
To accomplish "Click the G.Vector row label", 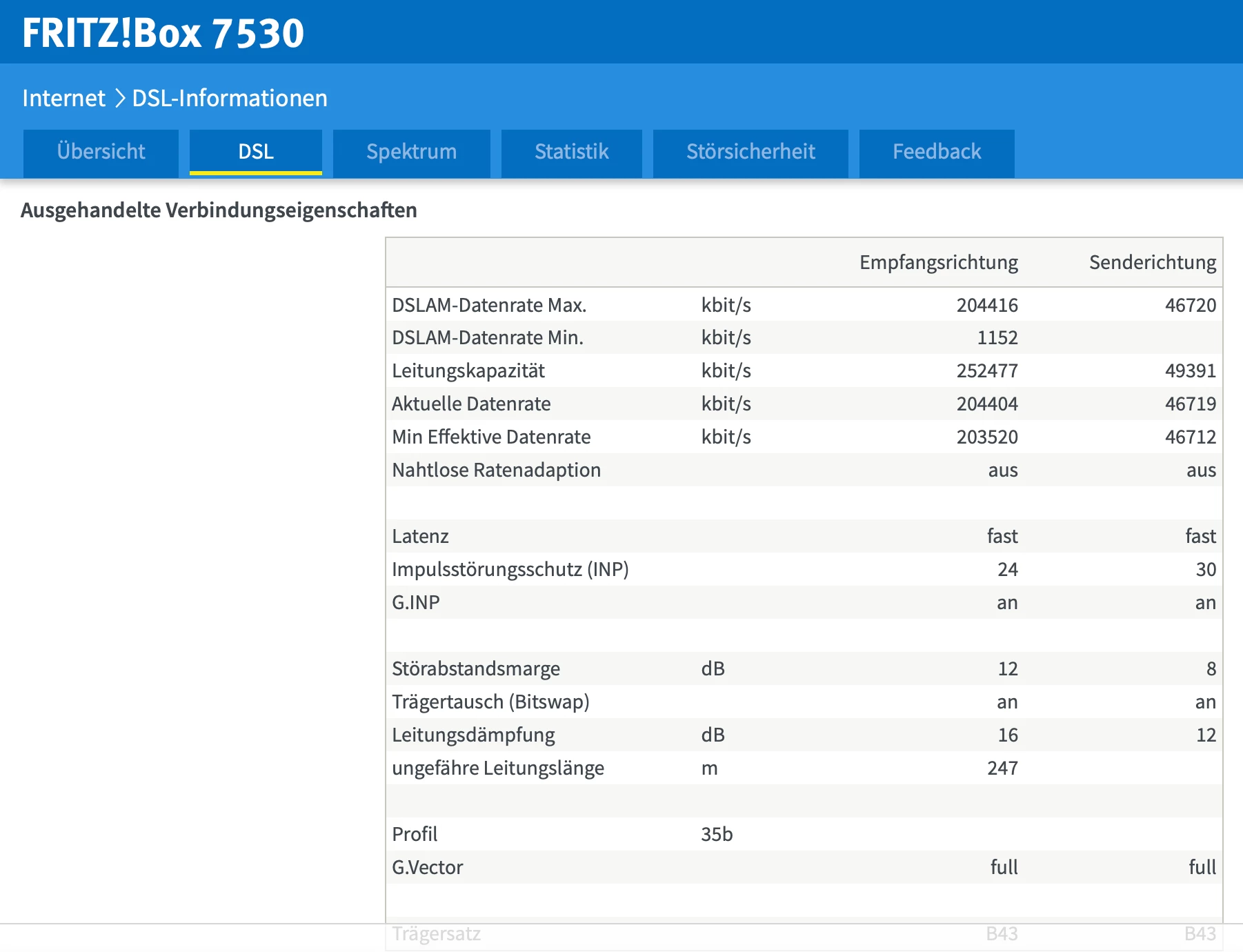I will click(x=427, y=867).
